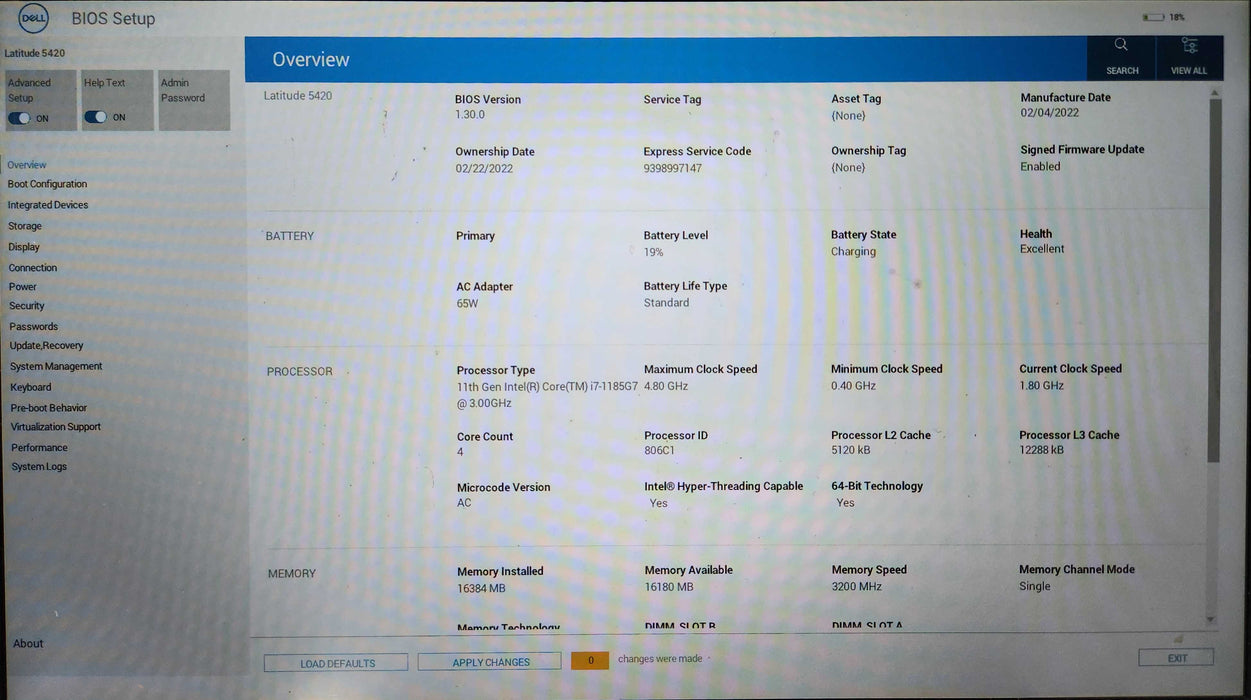Open Power settings
The height and width of the screenshot is (700, 1251).
point(23,287)
